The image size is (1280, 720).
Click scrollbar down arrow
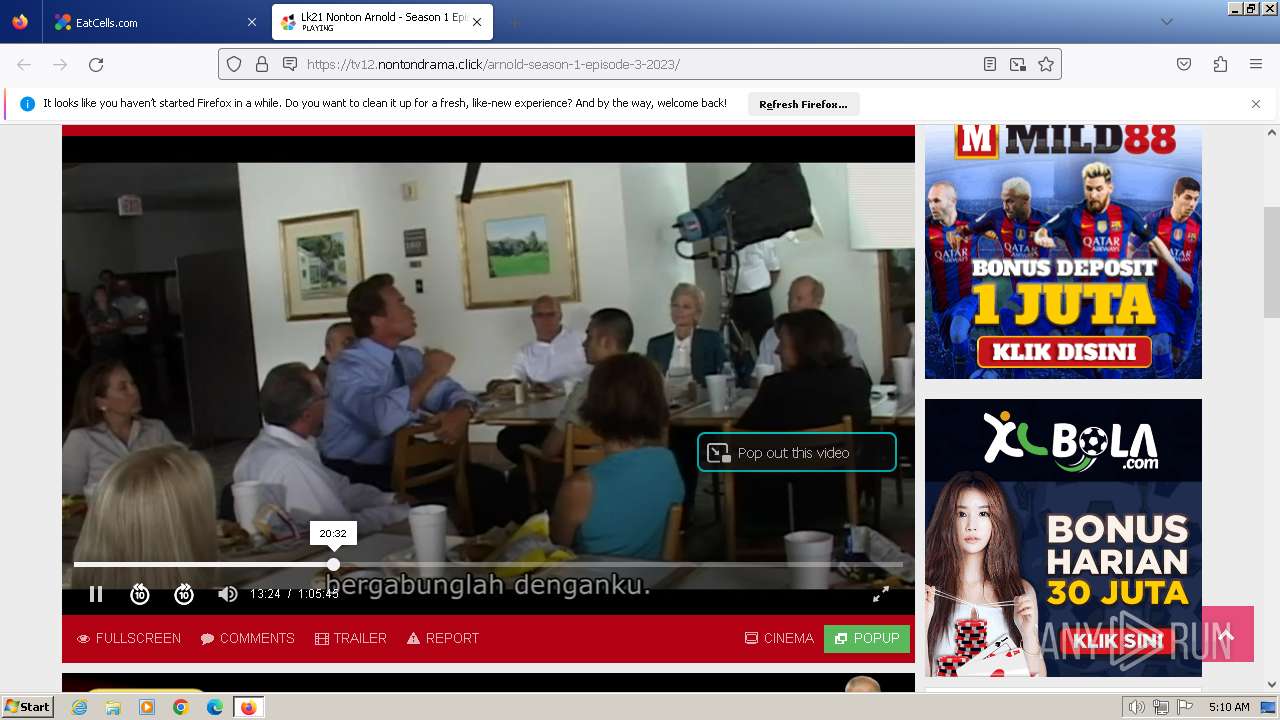[x=1272, y=684]
